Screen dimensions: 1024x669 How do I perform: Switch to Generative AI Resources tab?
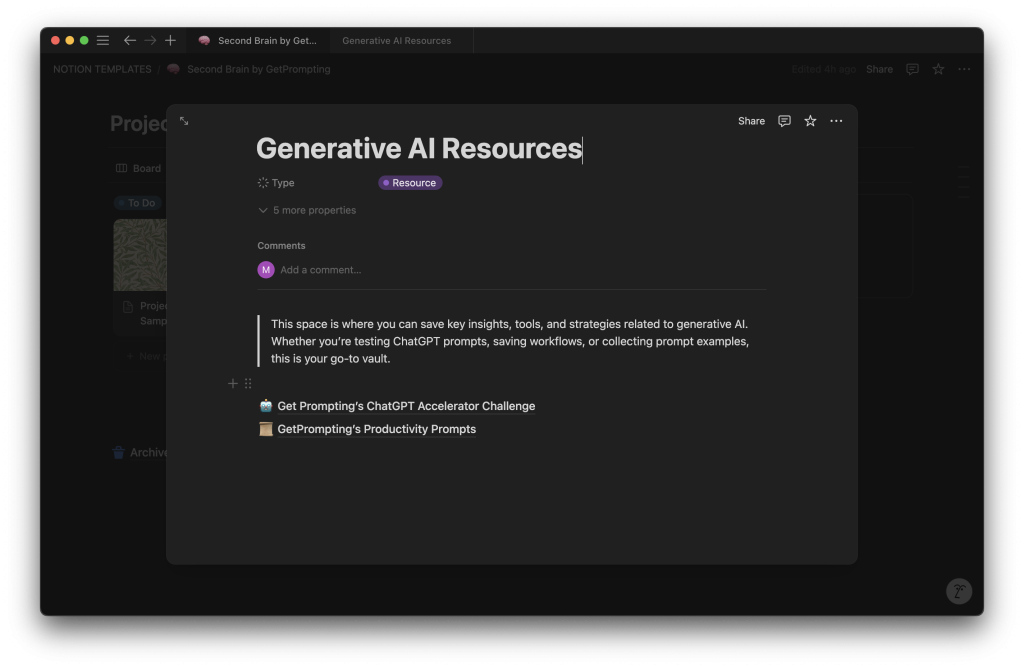click(x=396, y=41)
